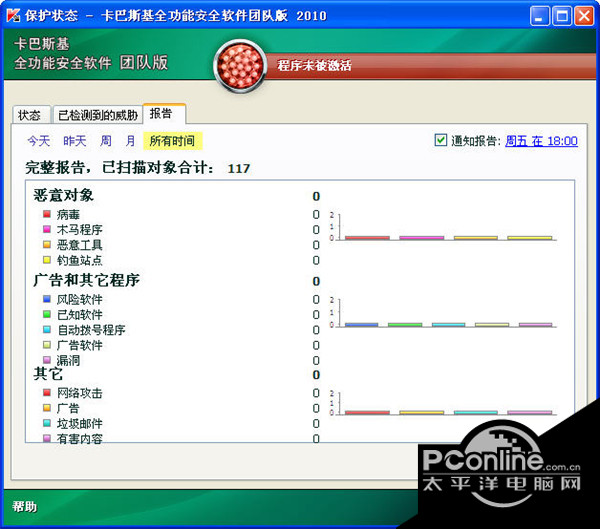Click the yellow 钓鱼站点 color swatch
The width and height of the screenshot is (600, 529).
tap(47, 260)
